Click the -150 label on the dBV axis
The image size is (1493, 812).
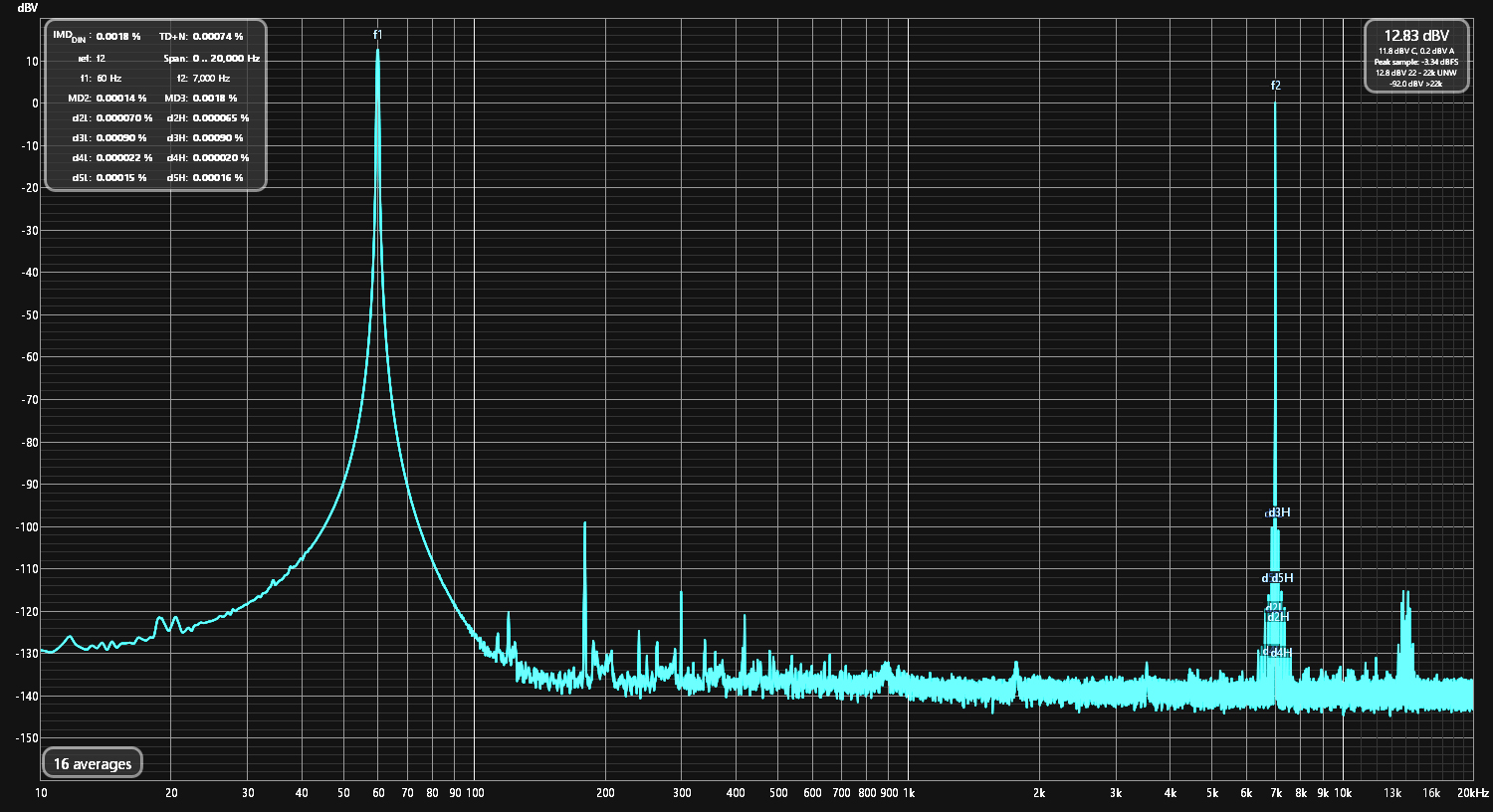coord(26,738)
